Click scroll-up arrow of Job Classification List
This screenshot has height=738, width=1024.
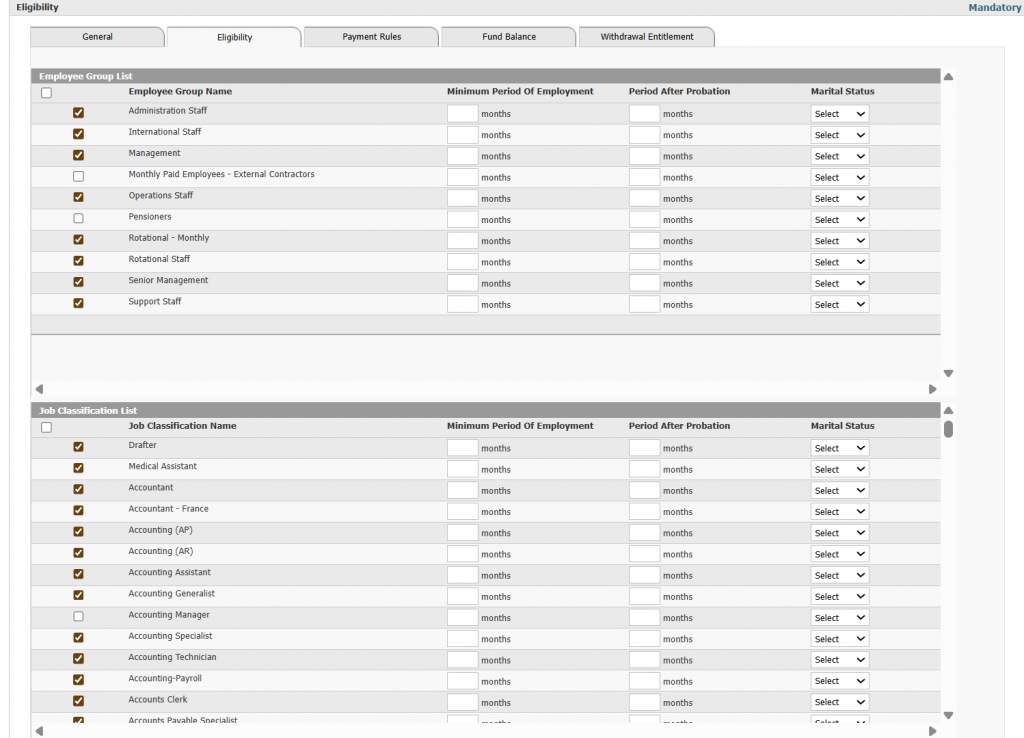point(948,411)
